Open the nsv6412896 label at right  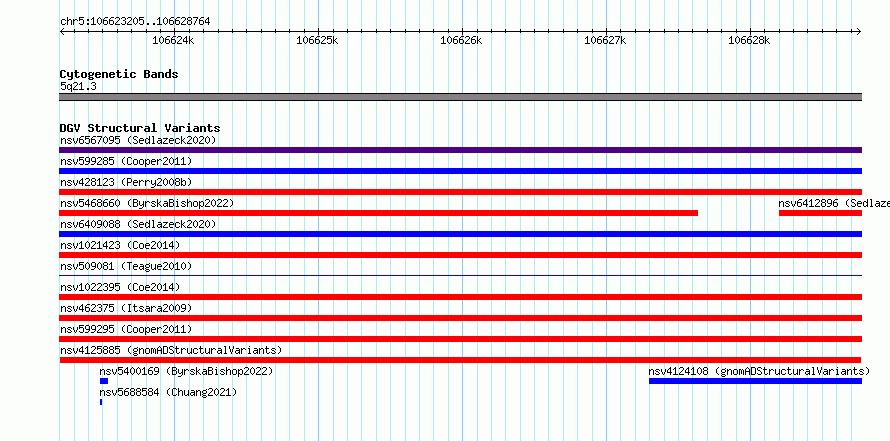[x=834, y=203]
